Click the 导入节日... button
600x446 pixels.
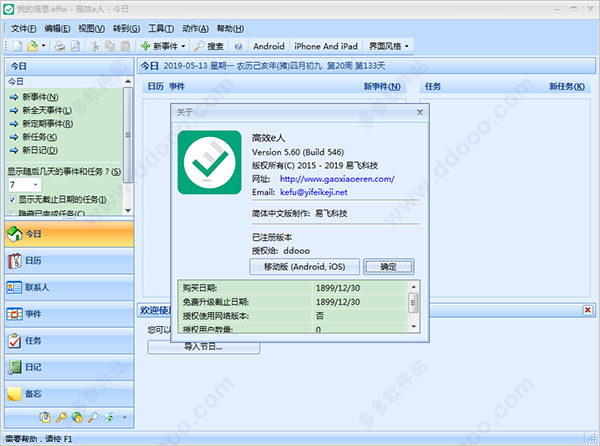point(204,347)
